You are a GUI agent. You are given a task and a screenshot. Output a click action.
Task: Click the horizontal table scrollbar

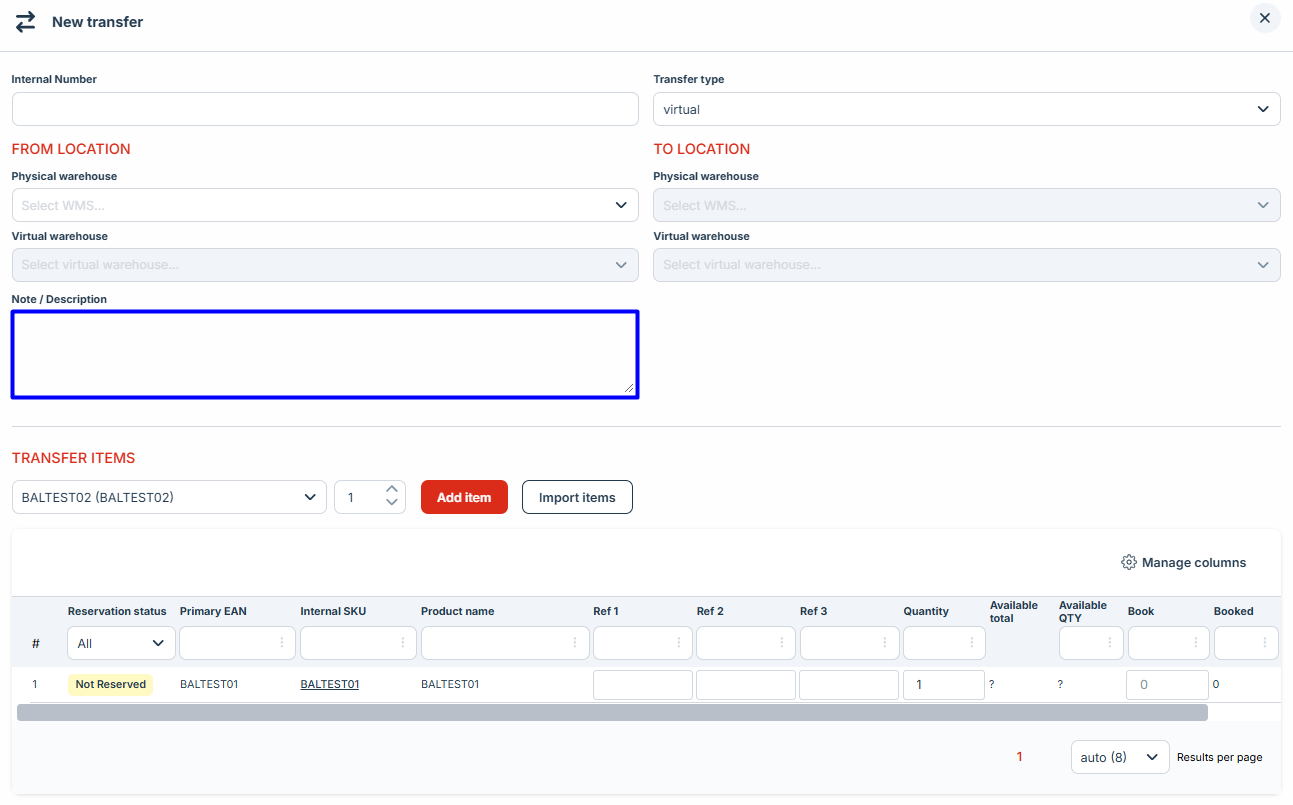[612, 713]
